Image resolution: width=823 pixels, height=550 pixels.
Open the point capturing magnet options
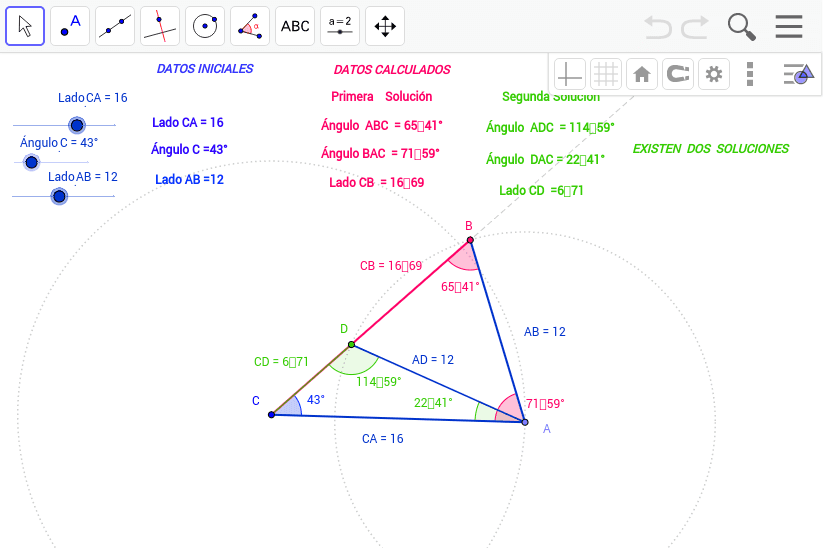(678, 74)
